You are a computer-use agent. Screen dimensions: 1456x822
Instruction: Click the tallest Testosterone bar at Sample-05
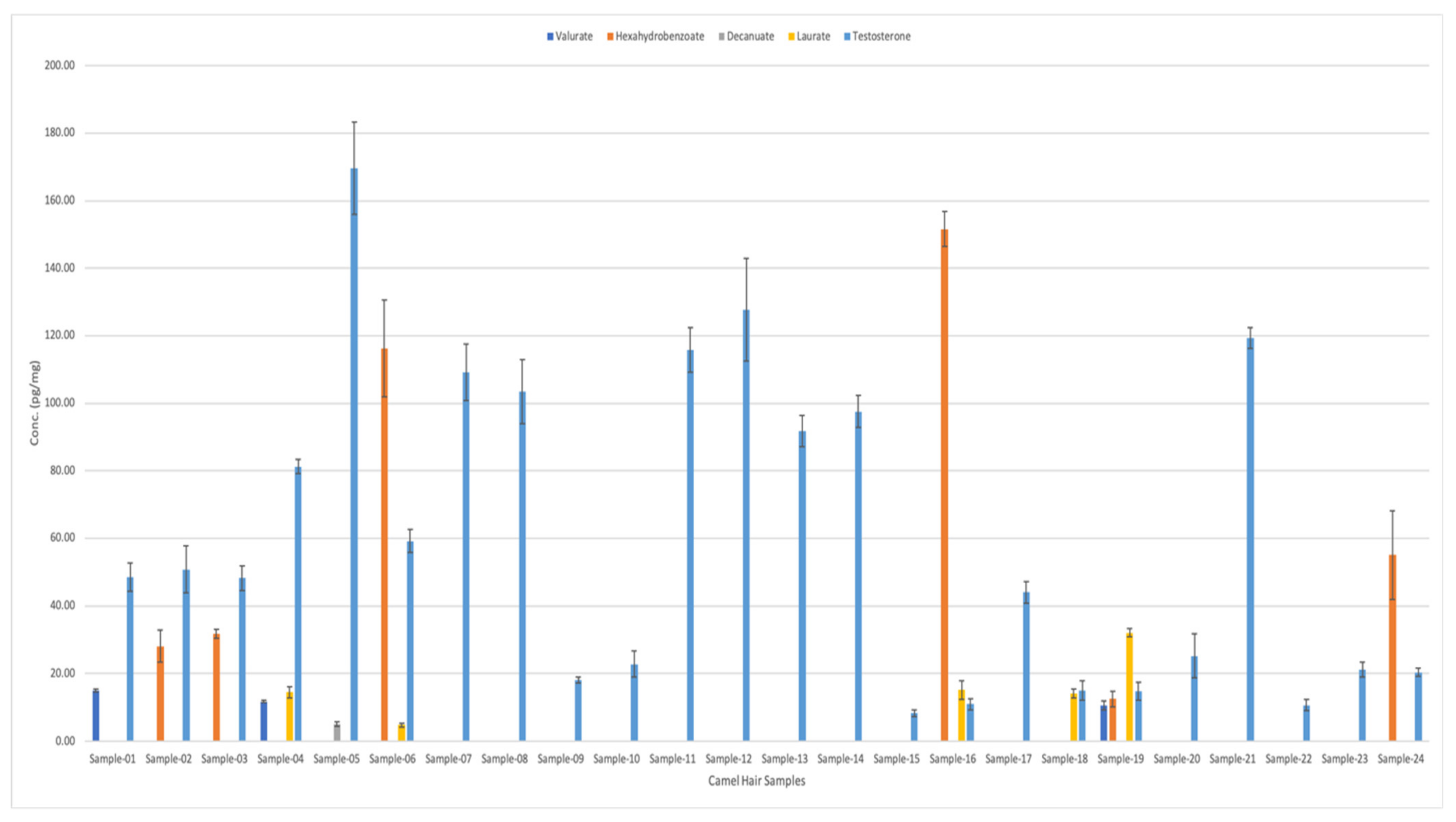[354, 452]
